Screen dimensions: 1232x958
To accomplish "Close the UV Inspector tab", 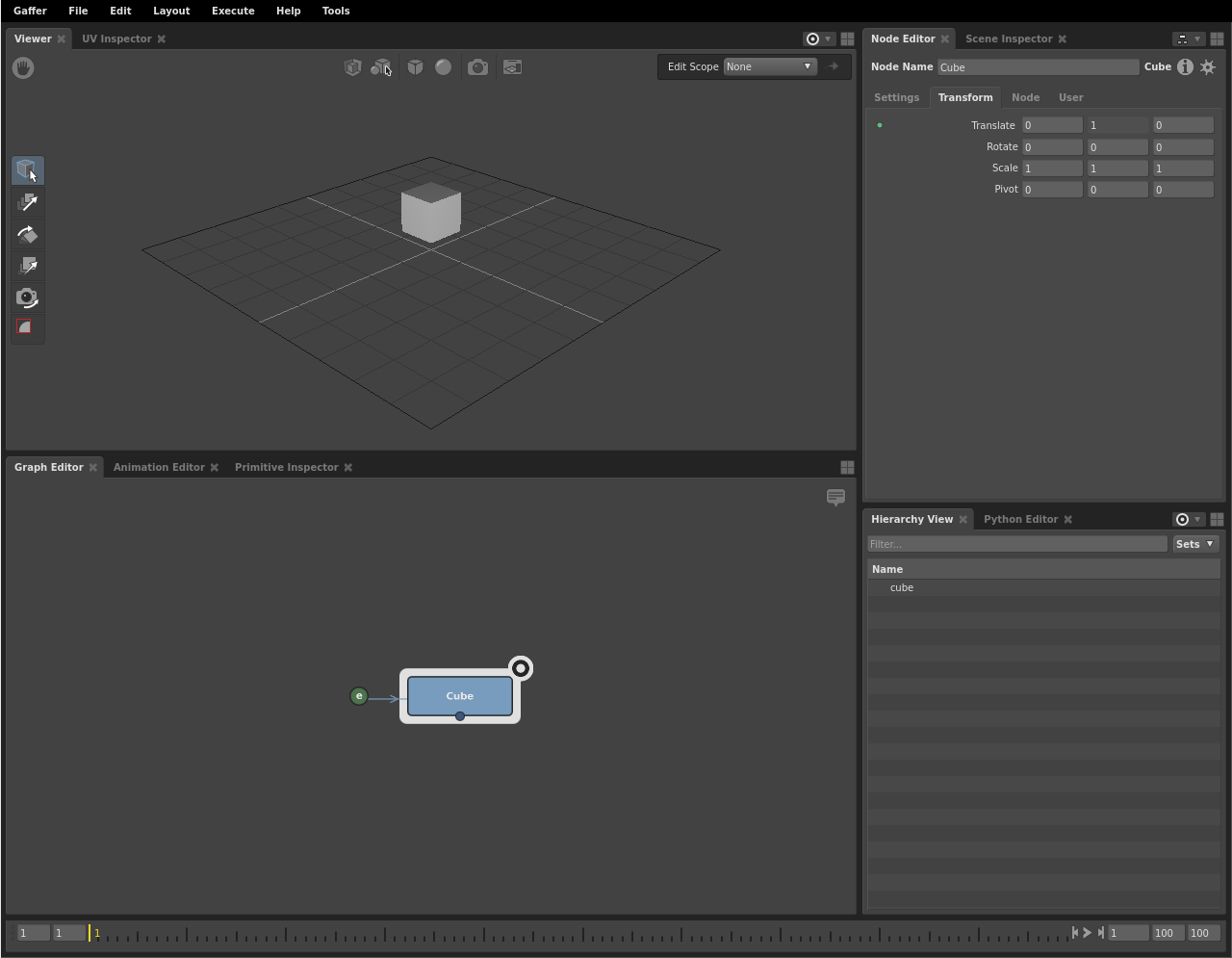I will pos(162,39).
